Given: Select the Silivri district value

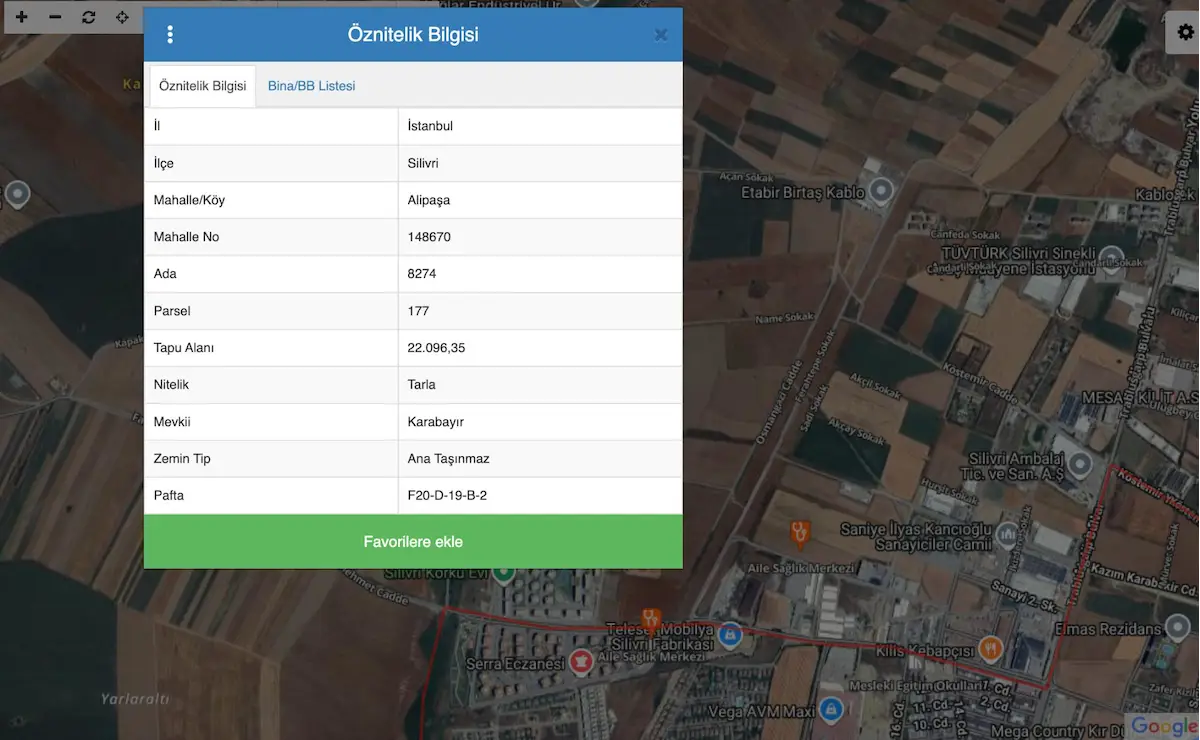Looking at the screenshot, I should point(540,163).
